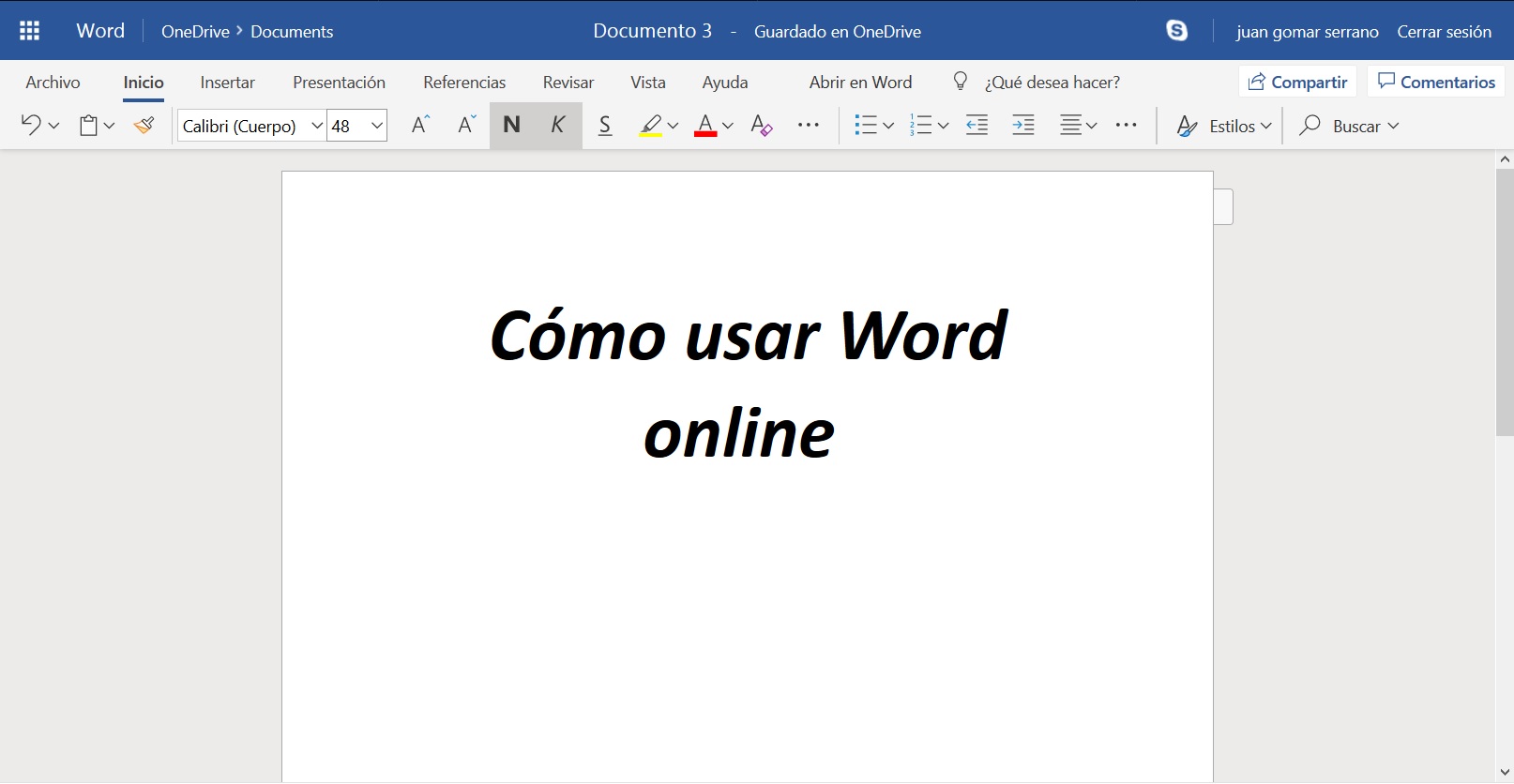Click the decrease font size icon

(x=466, y=125)
